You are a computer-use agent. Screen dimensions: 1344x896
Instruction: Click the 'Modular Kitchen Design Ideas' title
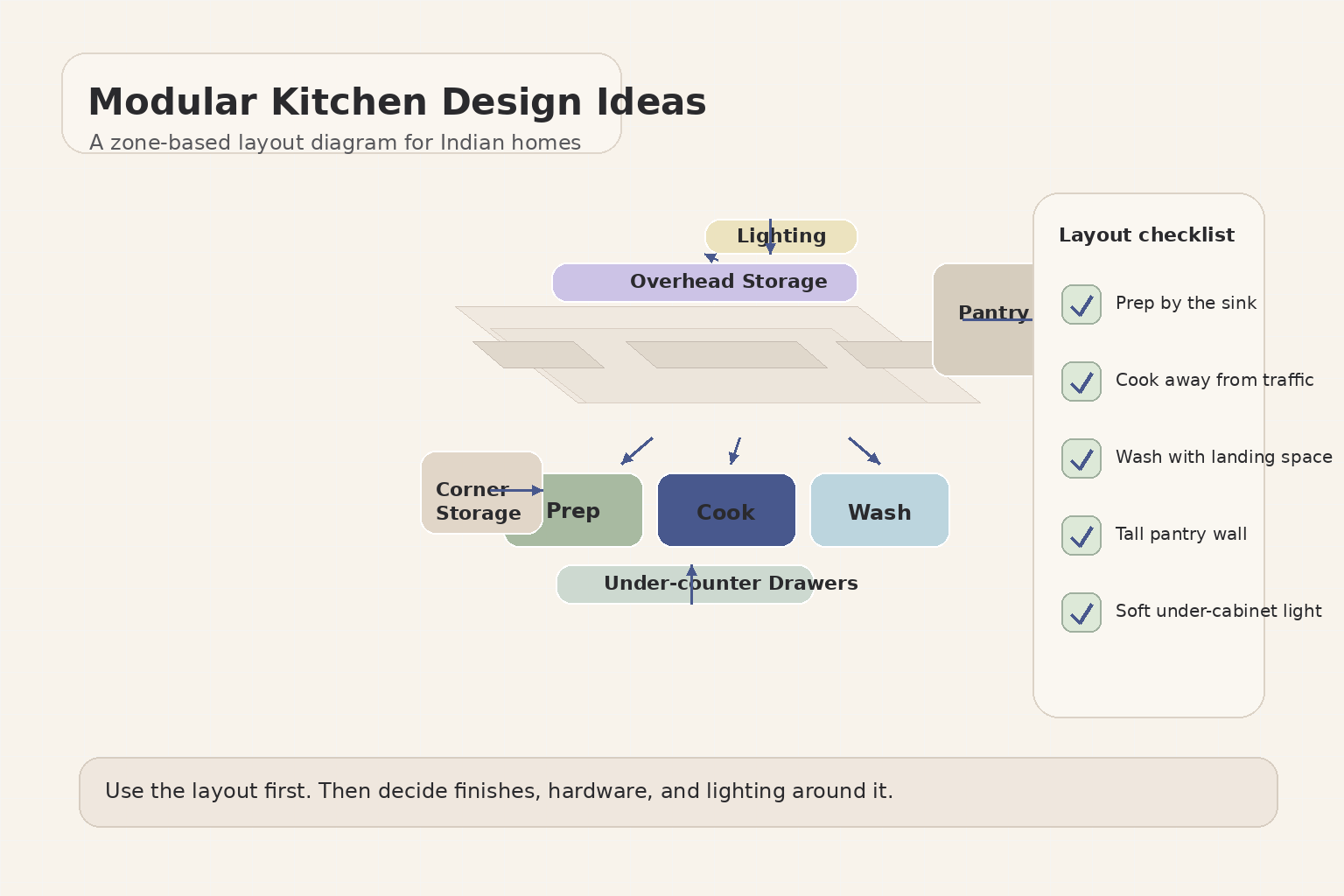(x=397, y=102)
